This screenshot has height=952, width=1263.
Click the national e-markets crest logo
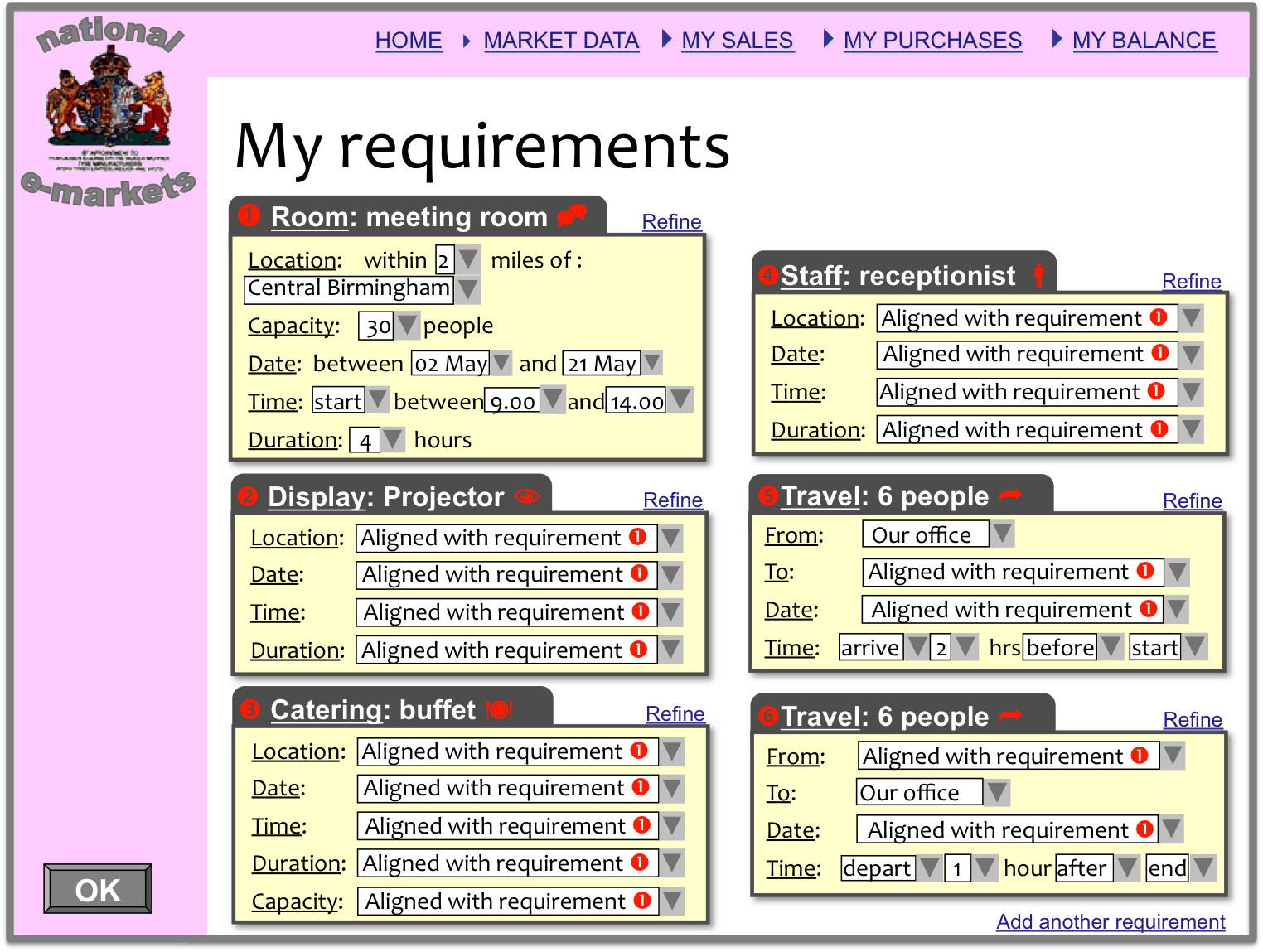(109, 112)
